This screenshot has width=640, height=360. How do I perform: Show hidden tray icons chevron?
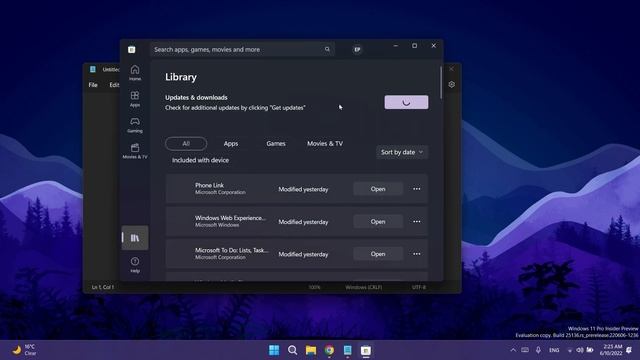click(x=513, y=350)
